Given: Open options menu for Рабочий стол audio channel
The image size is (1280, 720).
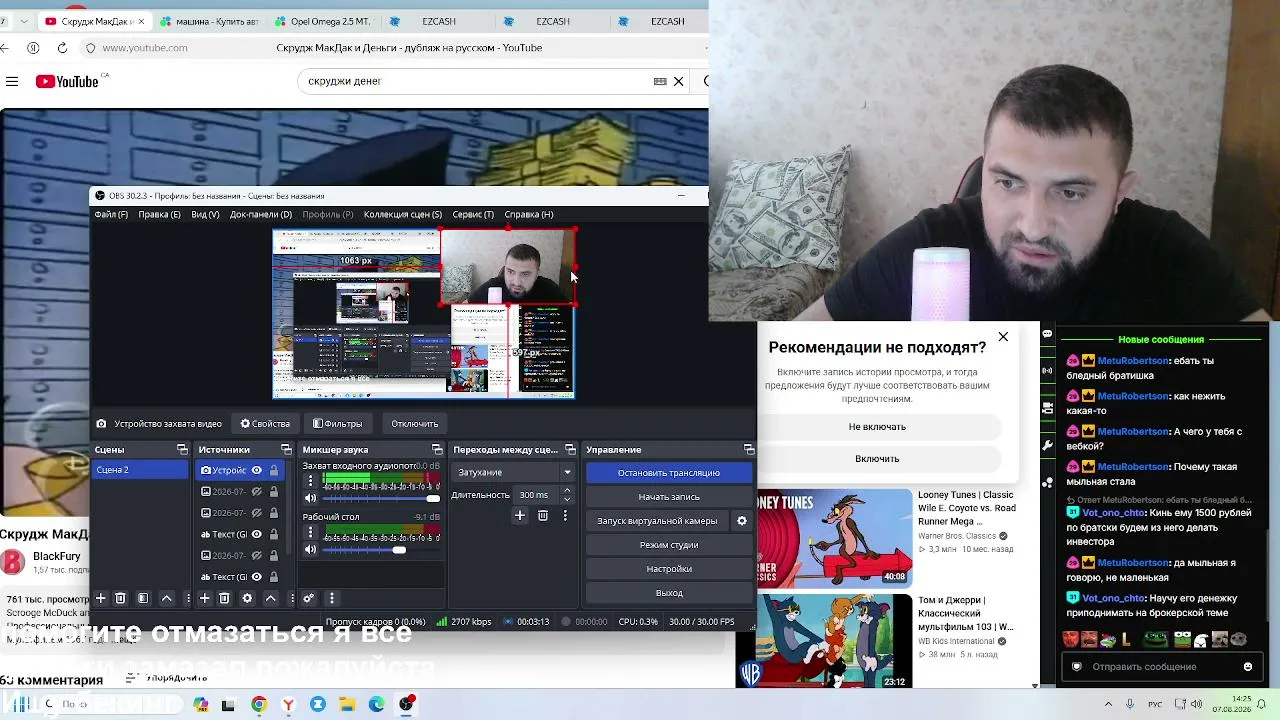Looking at the screenshot, I should 310,532.
